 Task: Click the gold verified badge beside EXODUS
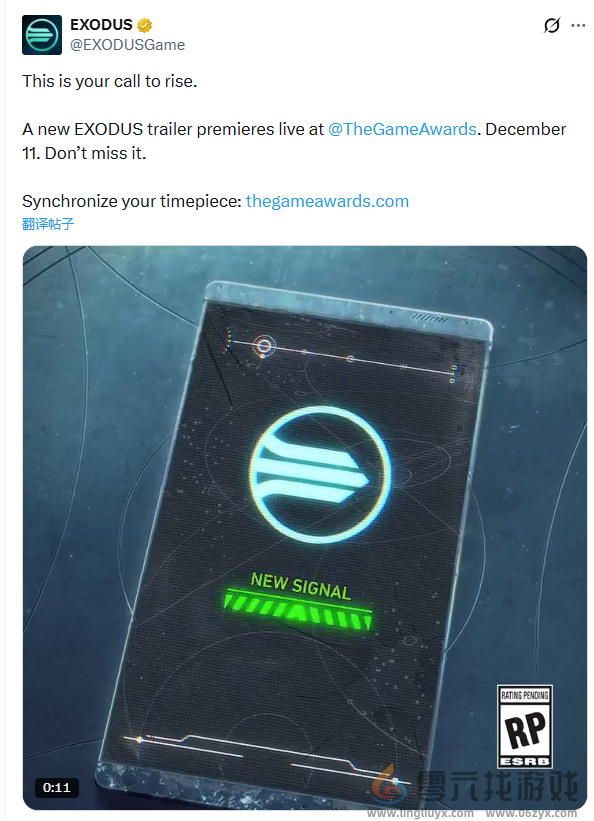tap(145, 25)
